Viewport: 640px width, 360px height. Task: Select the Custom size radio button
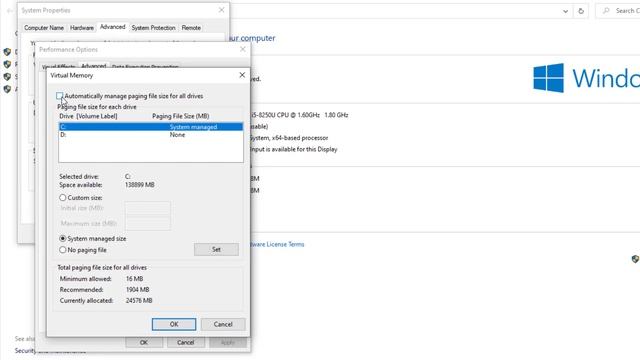pyautogui.click(x=62, y=198)
